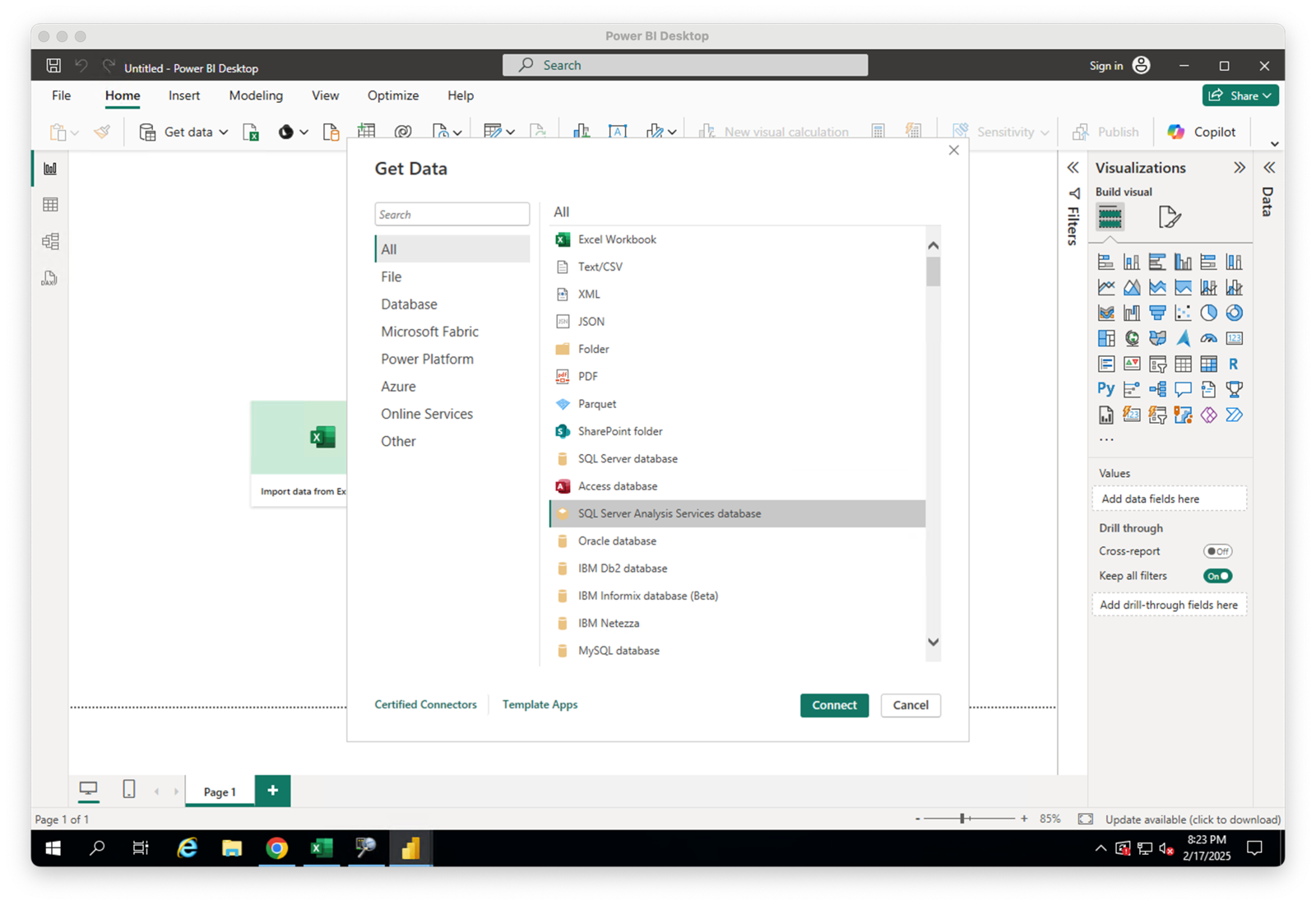Click the connector list scrollbar down arrow

coord(933,642)
